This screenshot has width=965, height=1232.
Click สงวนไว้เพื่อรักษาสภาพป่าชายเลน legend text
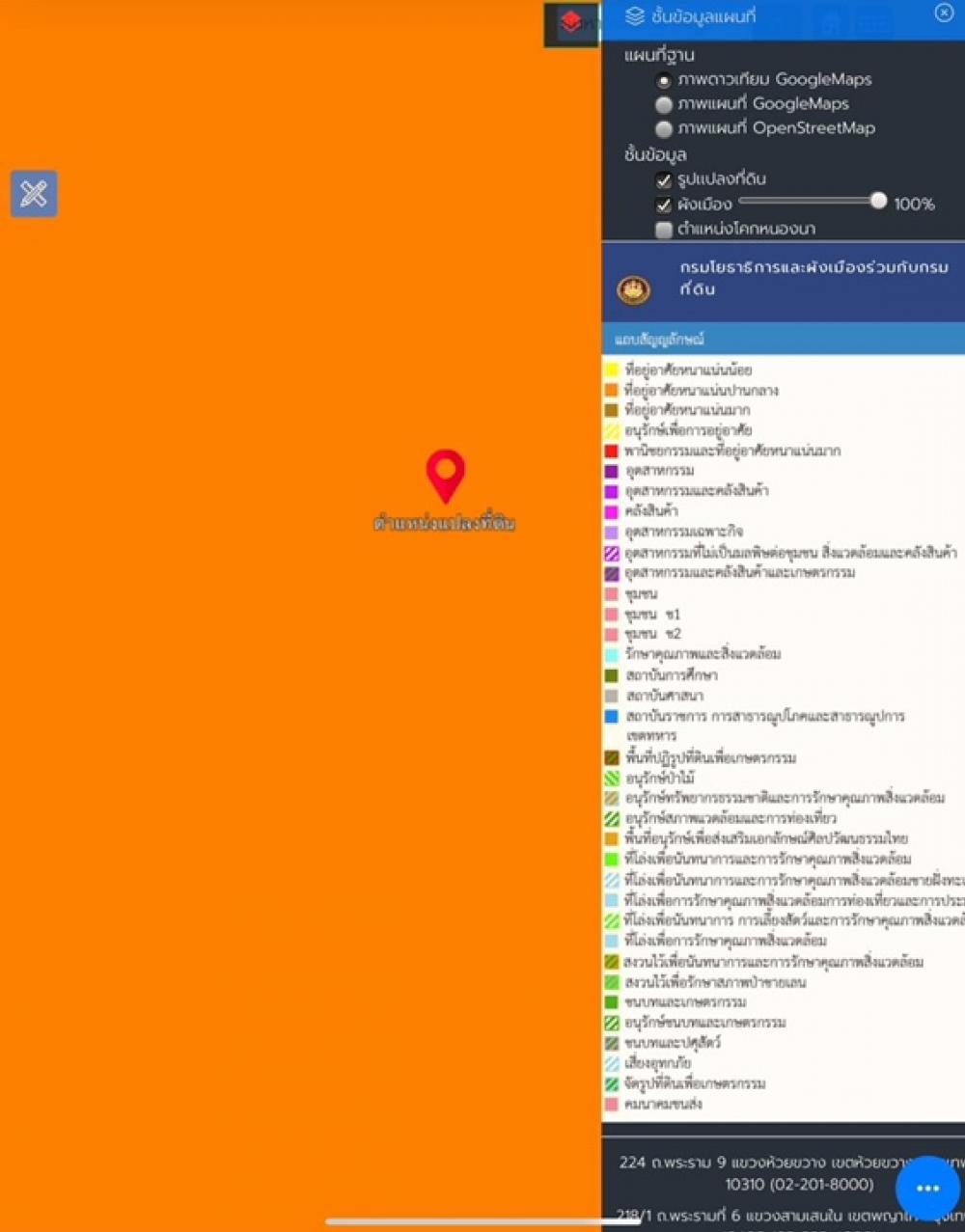pyautogui.click(x=715, y=982)
